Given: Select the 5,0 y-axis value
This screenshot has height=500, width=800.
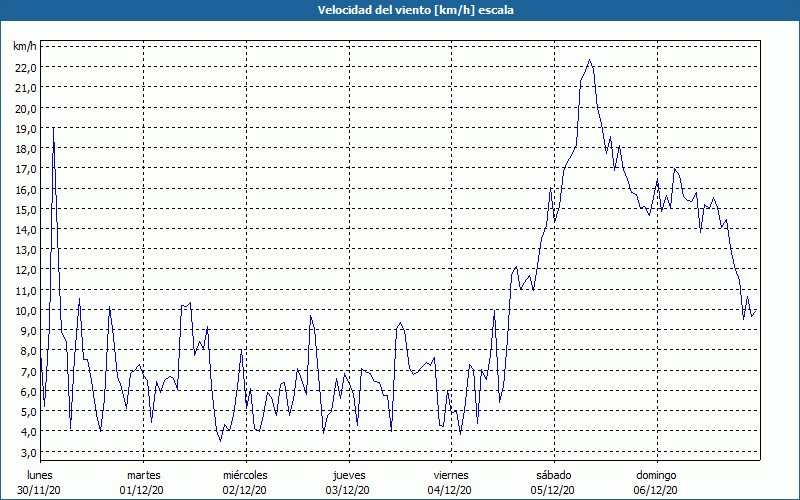Looking at the screenshot, I should [30, 411].
